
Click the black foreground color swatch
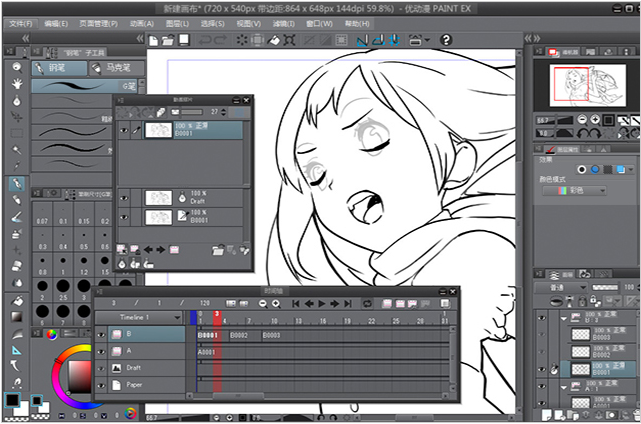click(x=12, y=400)
